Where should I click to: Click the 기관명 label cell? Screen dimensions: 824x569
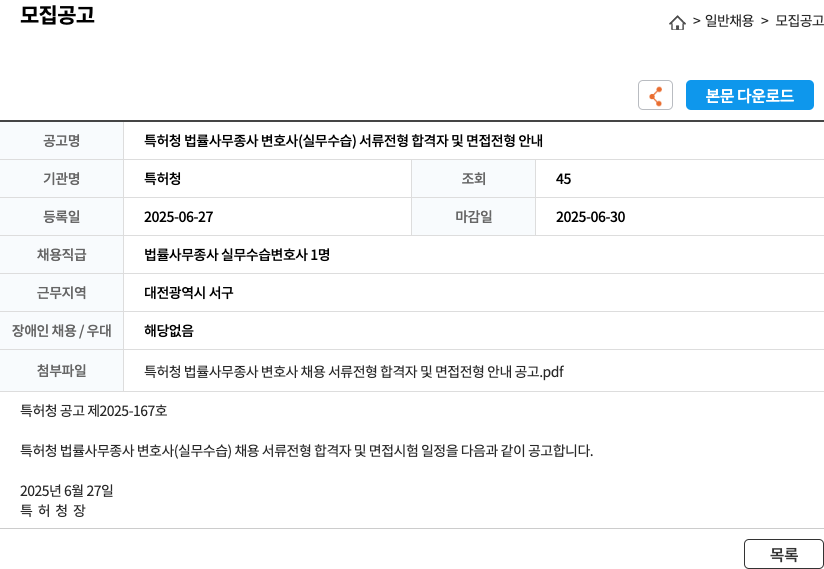click(x=61, y=179)
